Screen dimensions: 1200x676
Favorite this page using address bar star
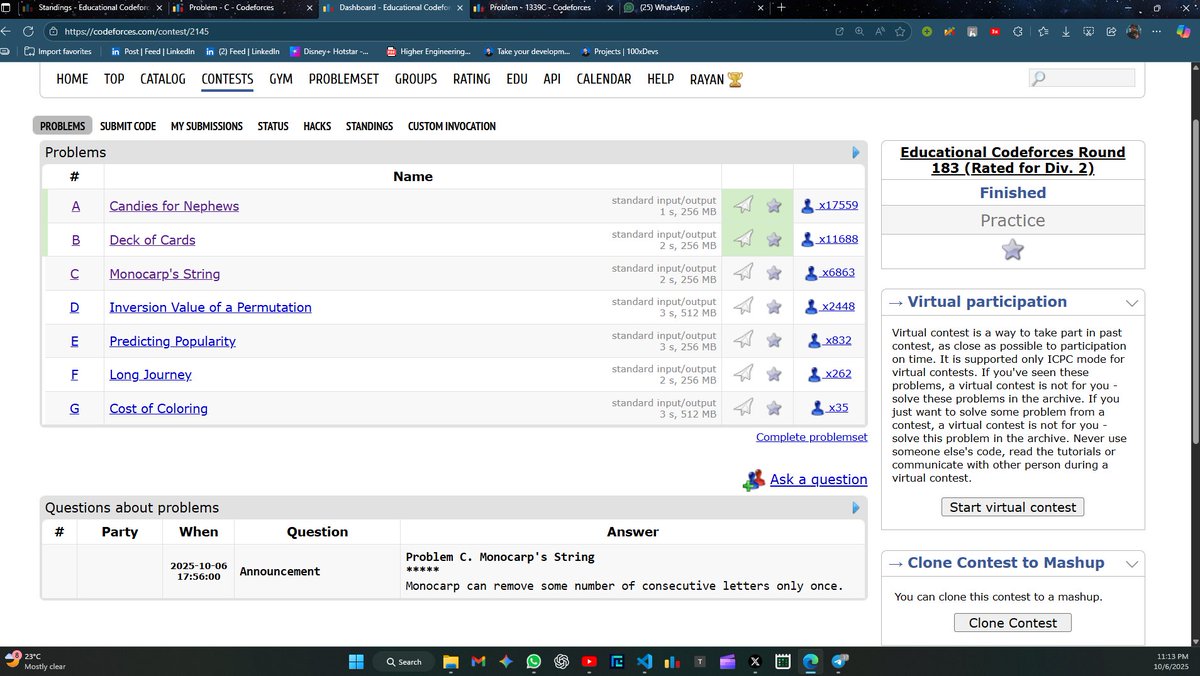pos(901,31)
